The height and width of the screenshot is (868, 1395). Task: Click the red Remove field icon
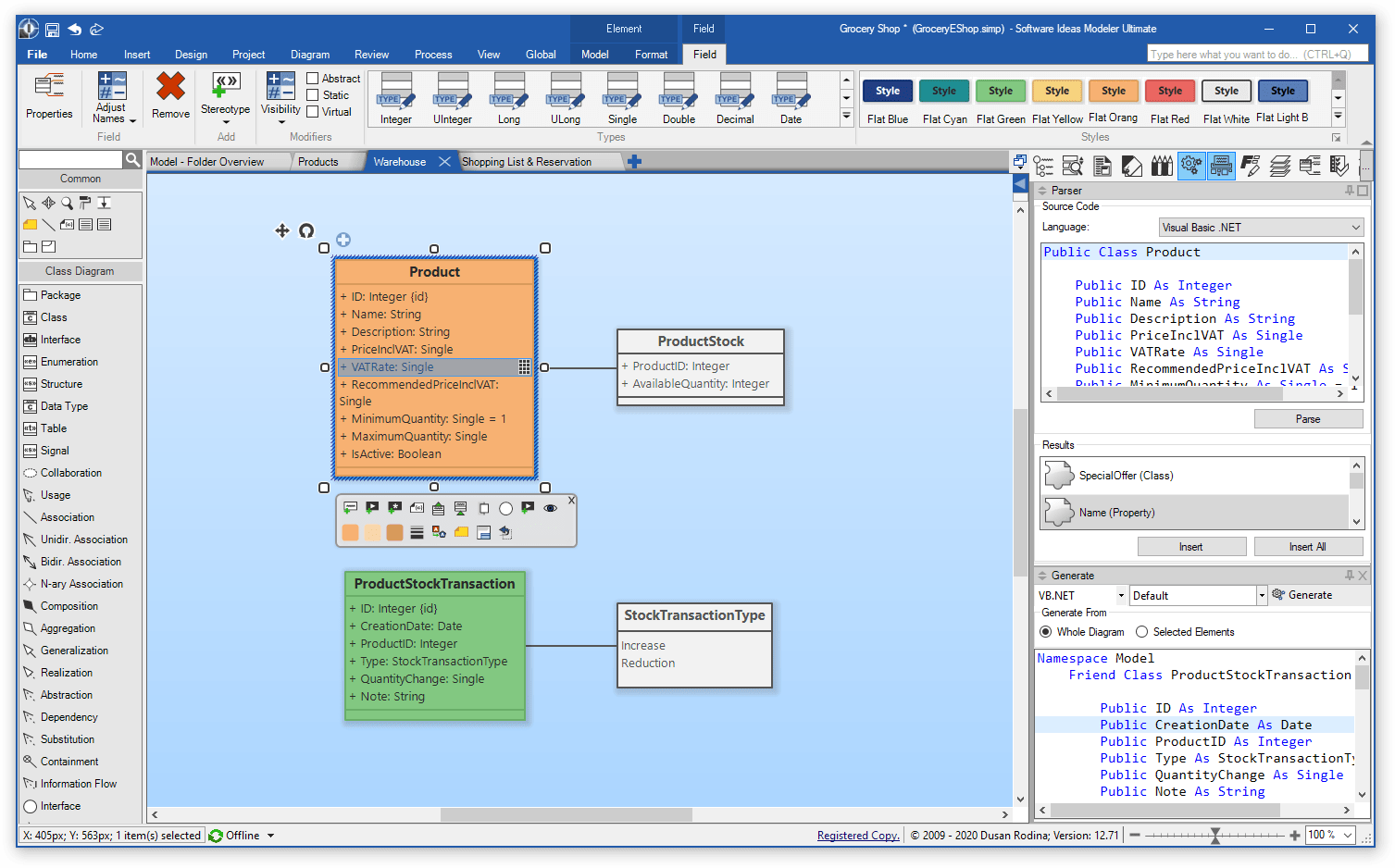170,87
